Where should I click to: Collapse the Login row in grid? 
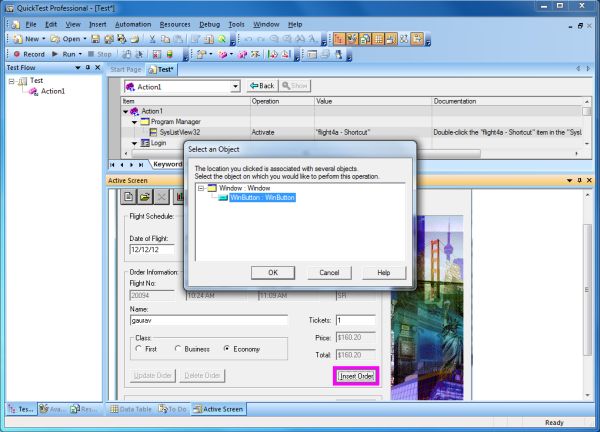pos(134,143)
